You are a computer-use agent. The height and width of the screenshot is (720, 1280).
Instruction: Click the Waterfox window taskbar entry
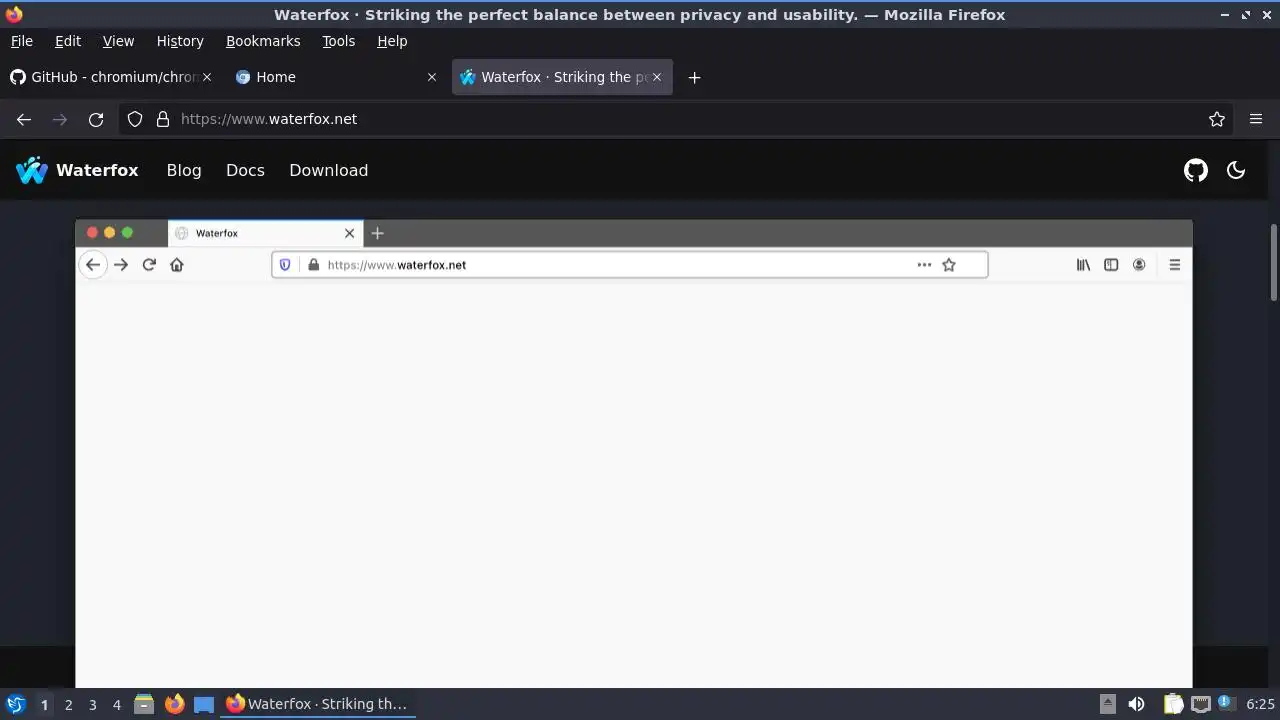[318, 704]
